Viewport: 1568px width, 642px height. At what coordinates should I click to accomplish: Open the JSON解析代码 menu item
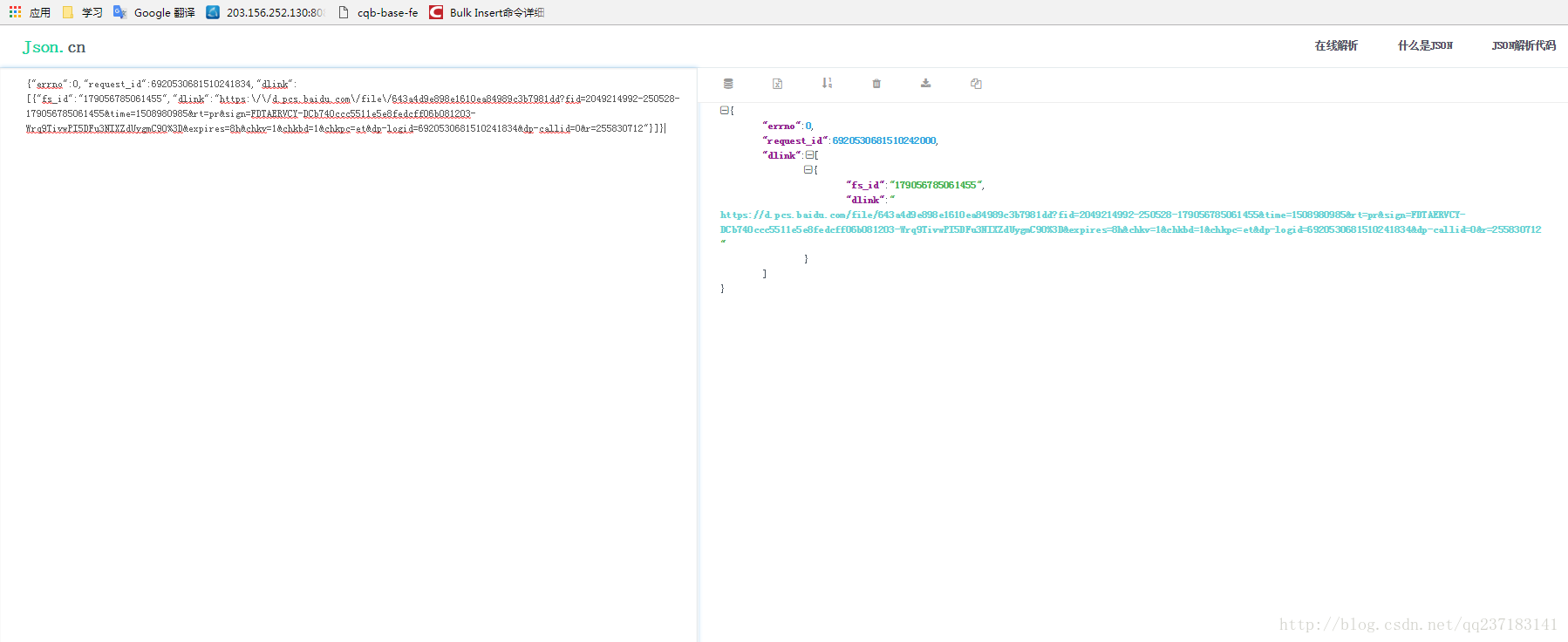pyautogui.click(x=1524, y=45)
